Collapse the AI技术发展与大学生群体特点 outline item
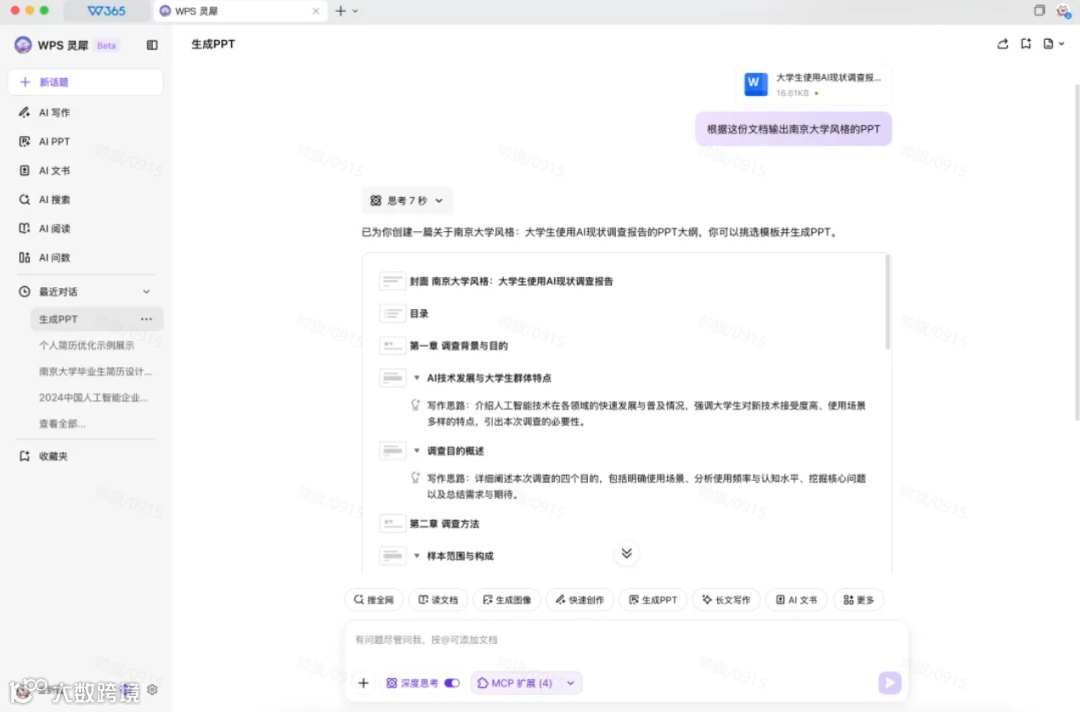 tap(417, 378)
